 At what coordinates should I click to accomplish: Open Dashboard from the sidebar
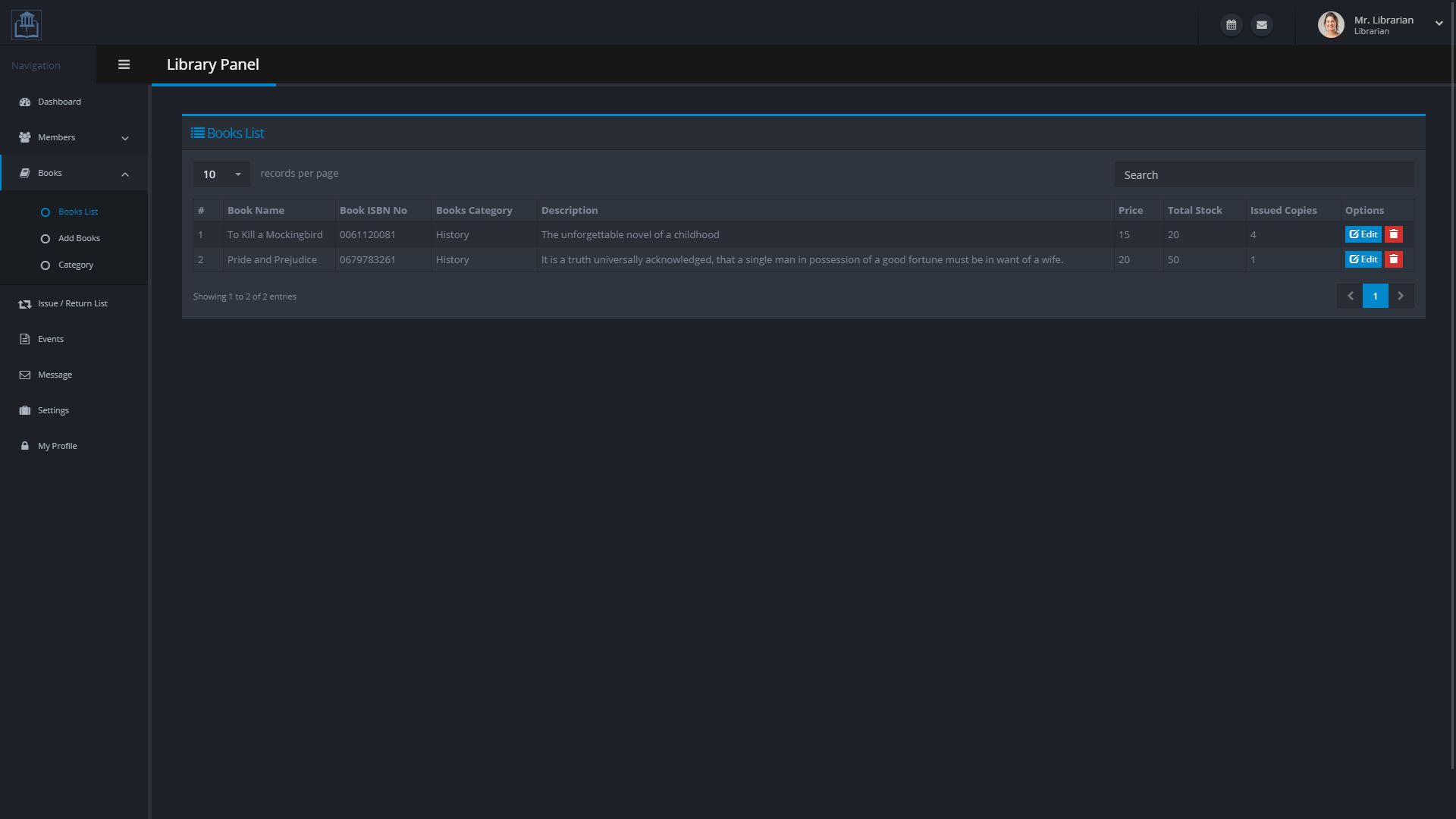click(59, 102)
